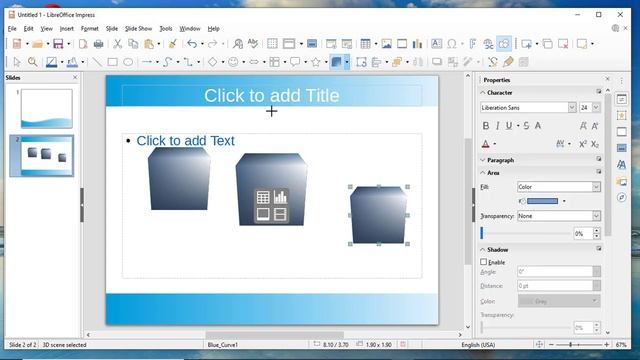Viewport: 640px width, 360px height.
Task: Click the Insert Table icon
Action: [365, 44]
